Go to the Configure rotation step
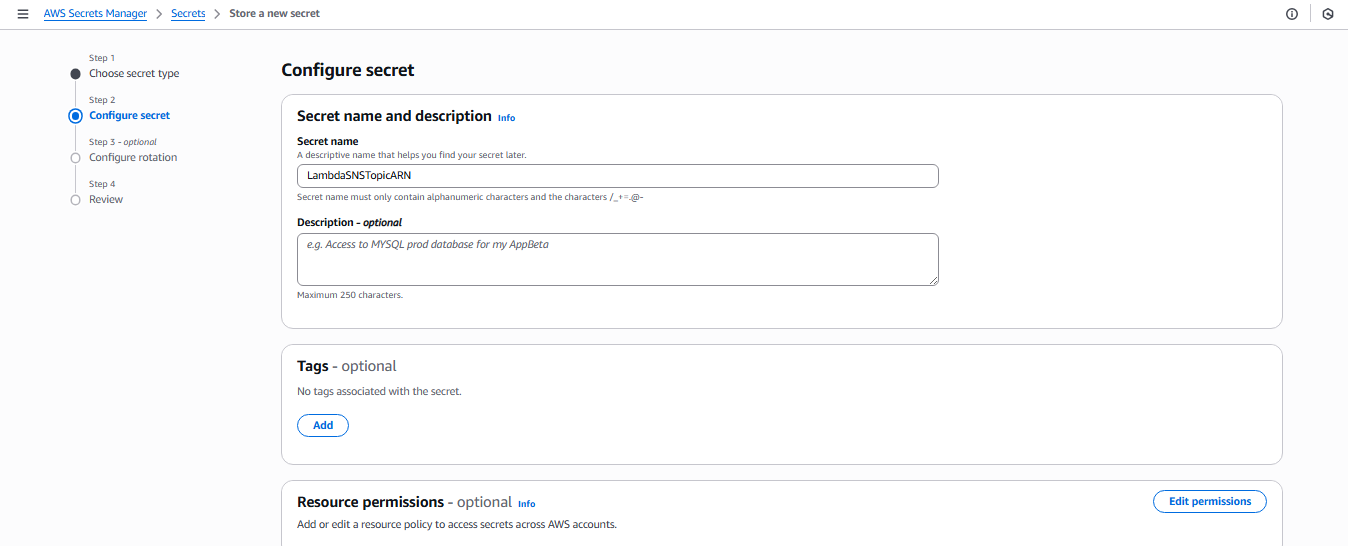Screen dimensions: 1348x546 click(133, 158)
